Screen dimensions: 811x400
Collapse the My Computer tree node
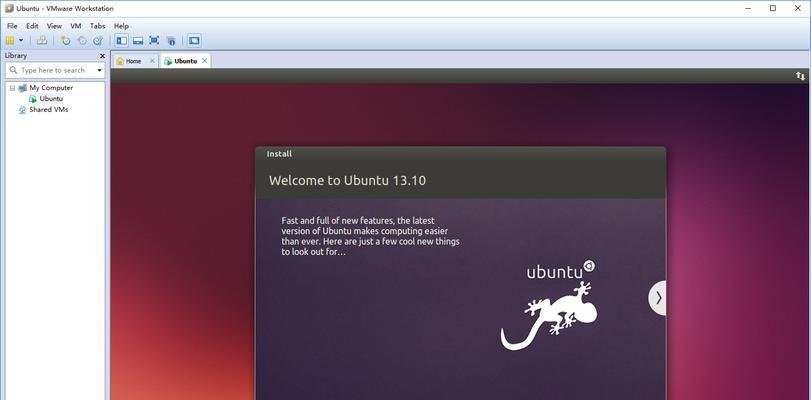12,88
